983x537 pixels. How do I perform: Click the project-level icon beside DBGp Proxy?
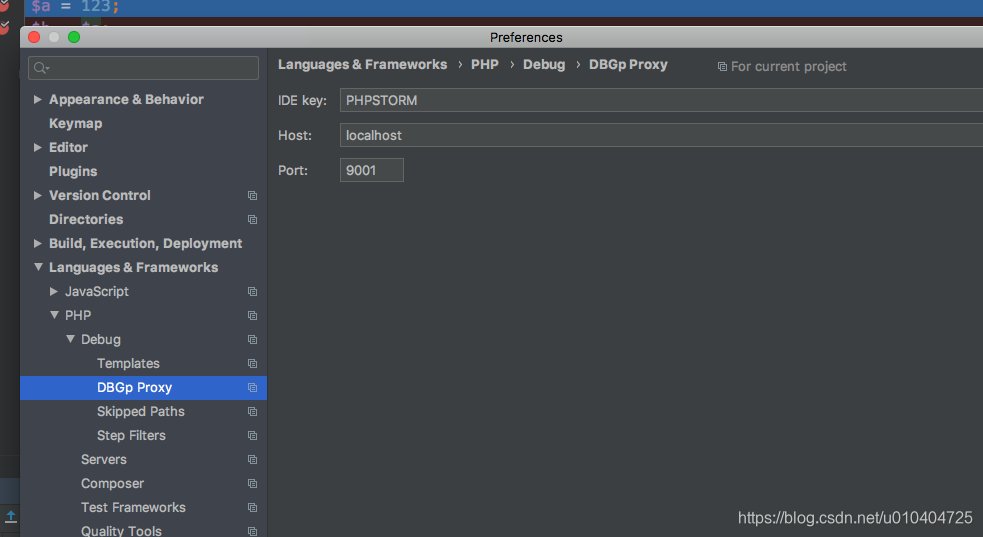pos(252,388)
